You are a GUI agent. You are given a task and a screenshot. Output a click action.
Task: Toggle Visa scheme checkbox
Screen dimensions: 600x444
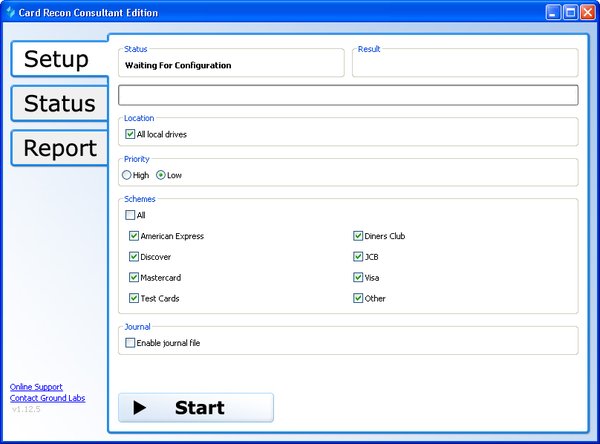click(x=358, y=277)
